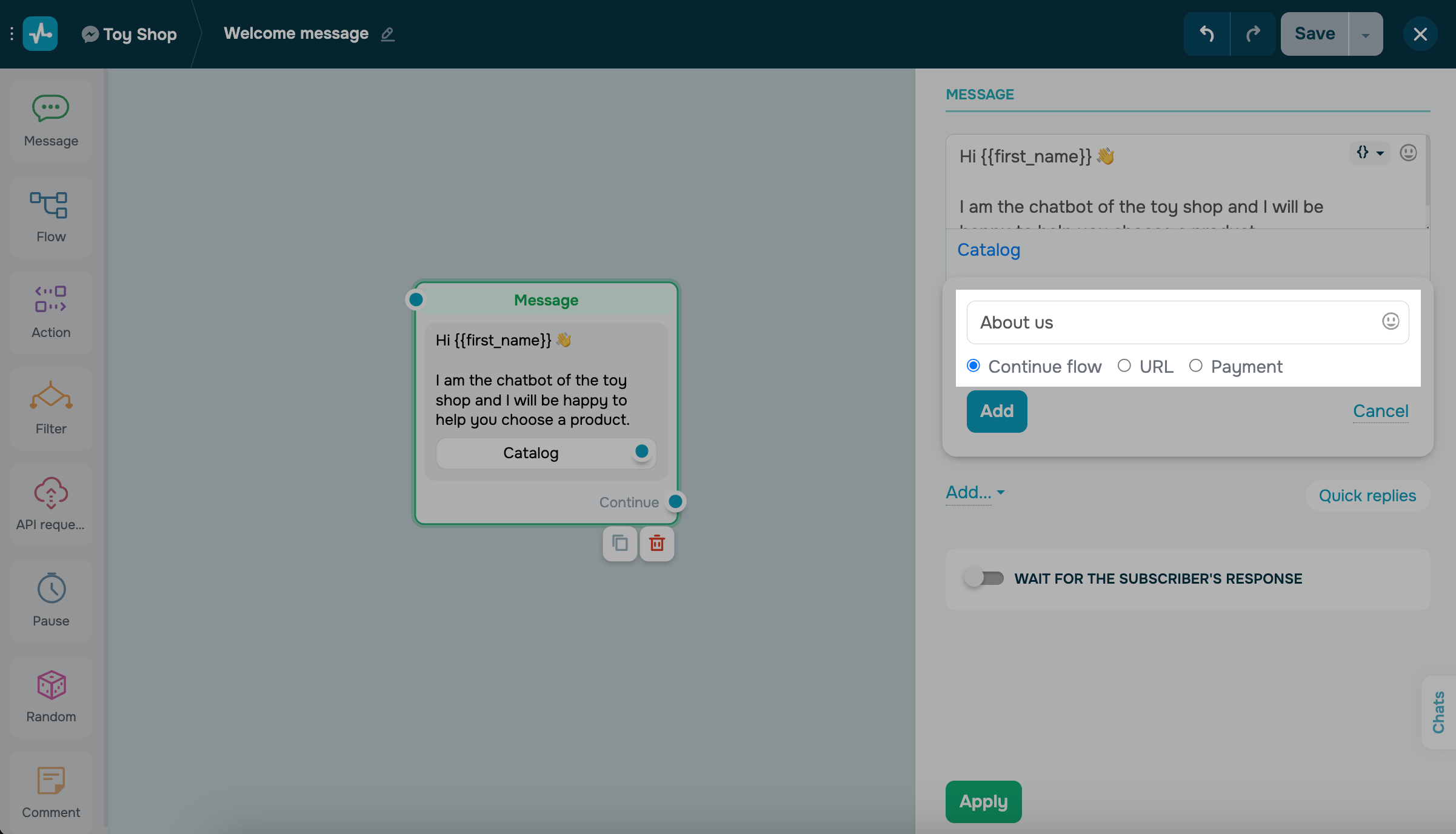
Task: Enable the WAIT FOR THE SUBSCRIBER'S RESPONSE toggle
Action: (x=984, y=578)
